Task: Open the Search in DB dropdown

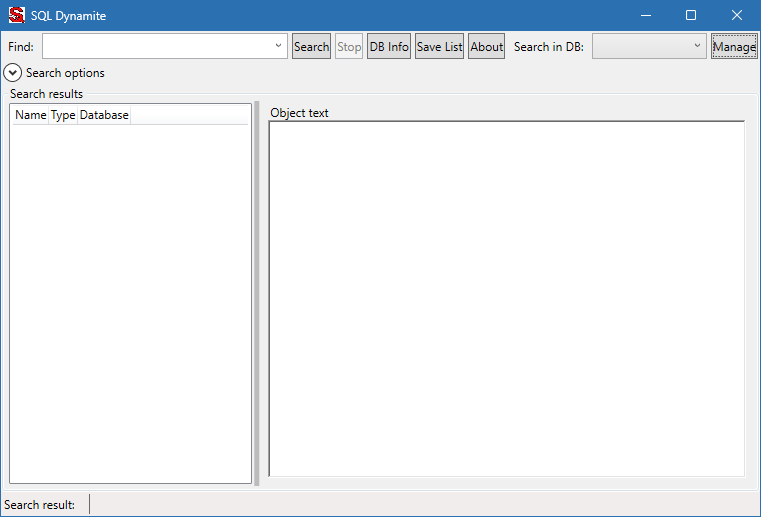Action: 649,46
